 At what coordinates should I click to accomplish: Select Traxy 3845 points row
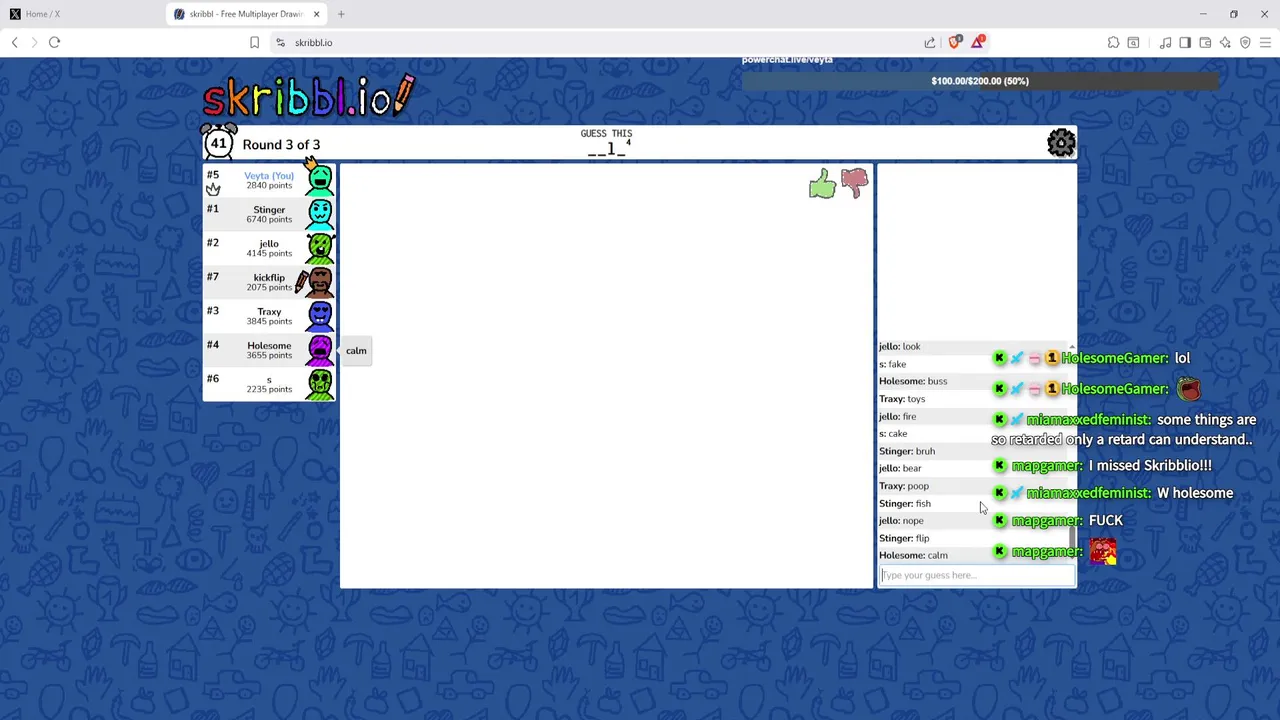pos(269,316)
